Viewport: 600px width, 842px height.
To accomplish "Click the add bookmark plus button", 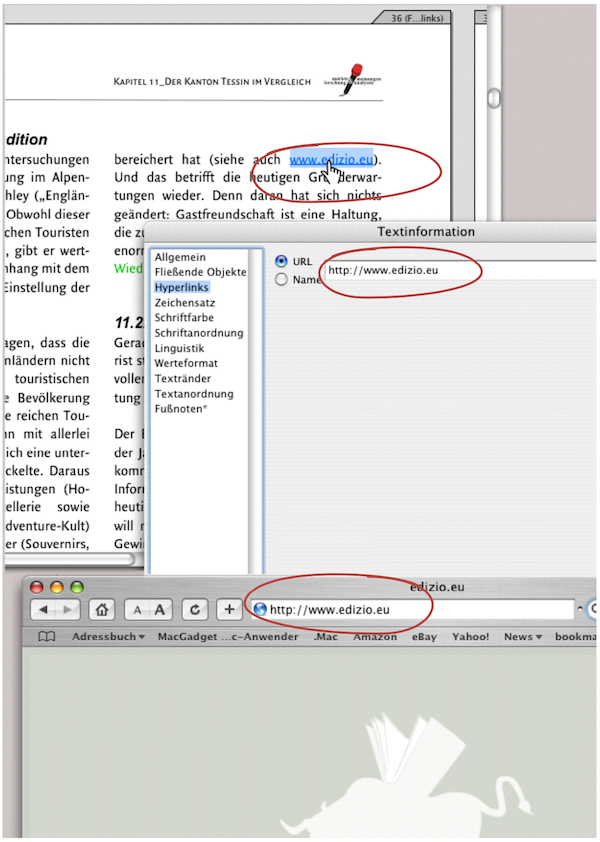I will click(x=229, y=609).
